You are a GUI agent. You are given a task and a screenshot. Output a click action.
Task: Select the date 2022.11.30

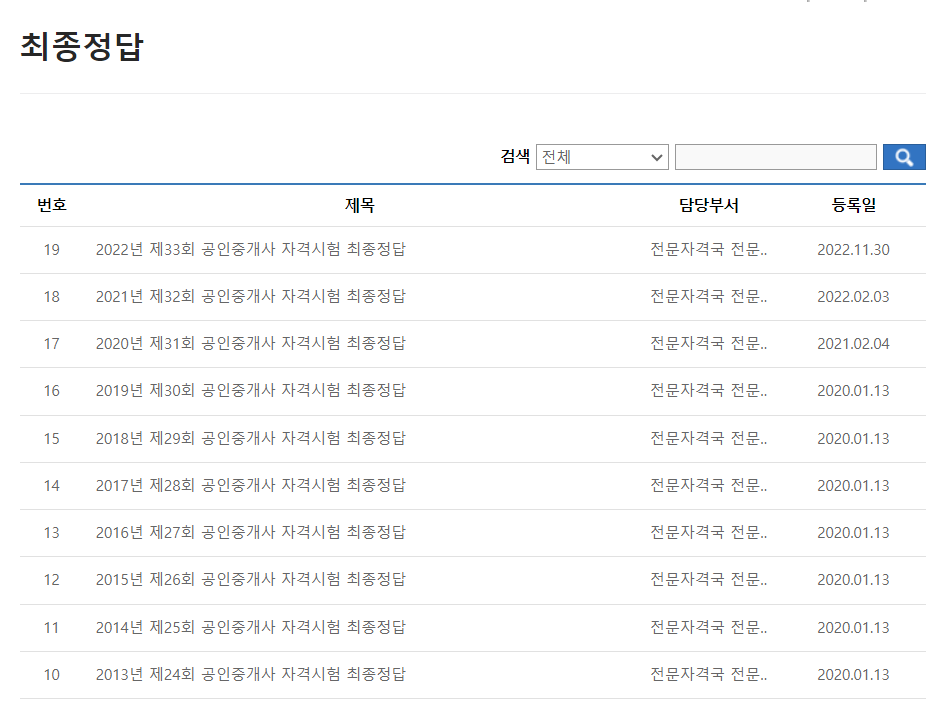(853, 250)
